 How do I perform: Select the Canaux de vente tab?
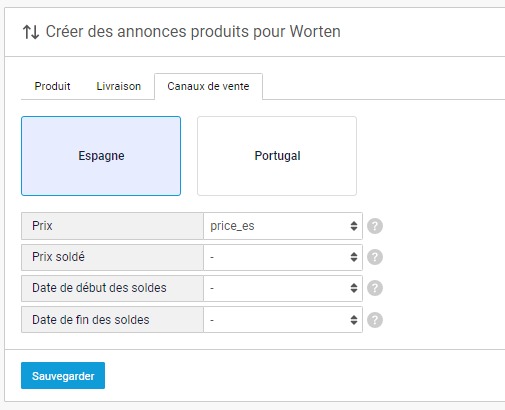pyautogui.click(x=208, y=86)
